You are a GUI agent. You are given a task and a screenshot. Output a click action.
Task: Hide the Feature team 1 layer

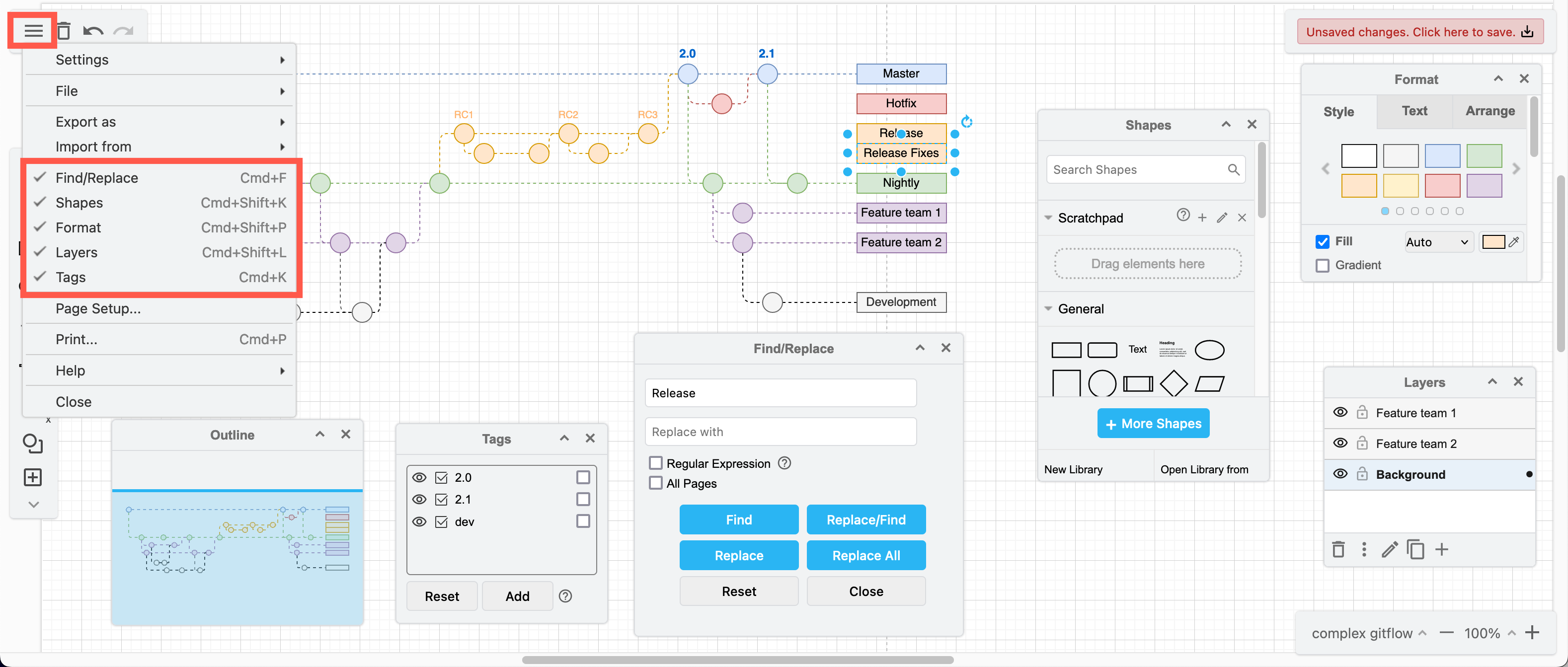[1341, 412]
